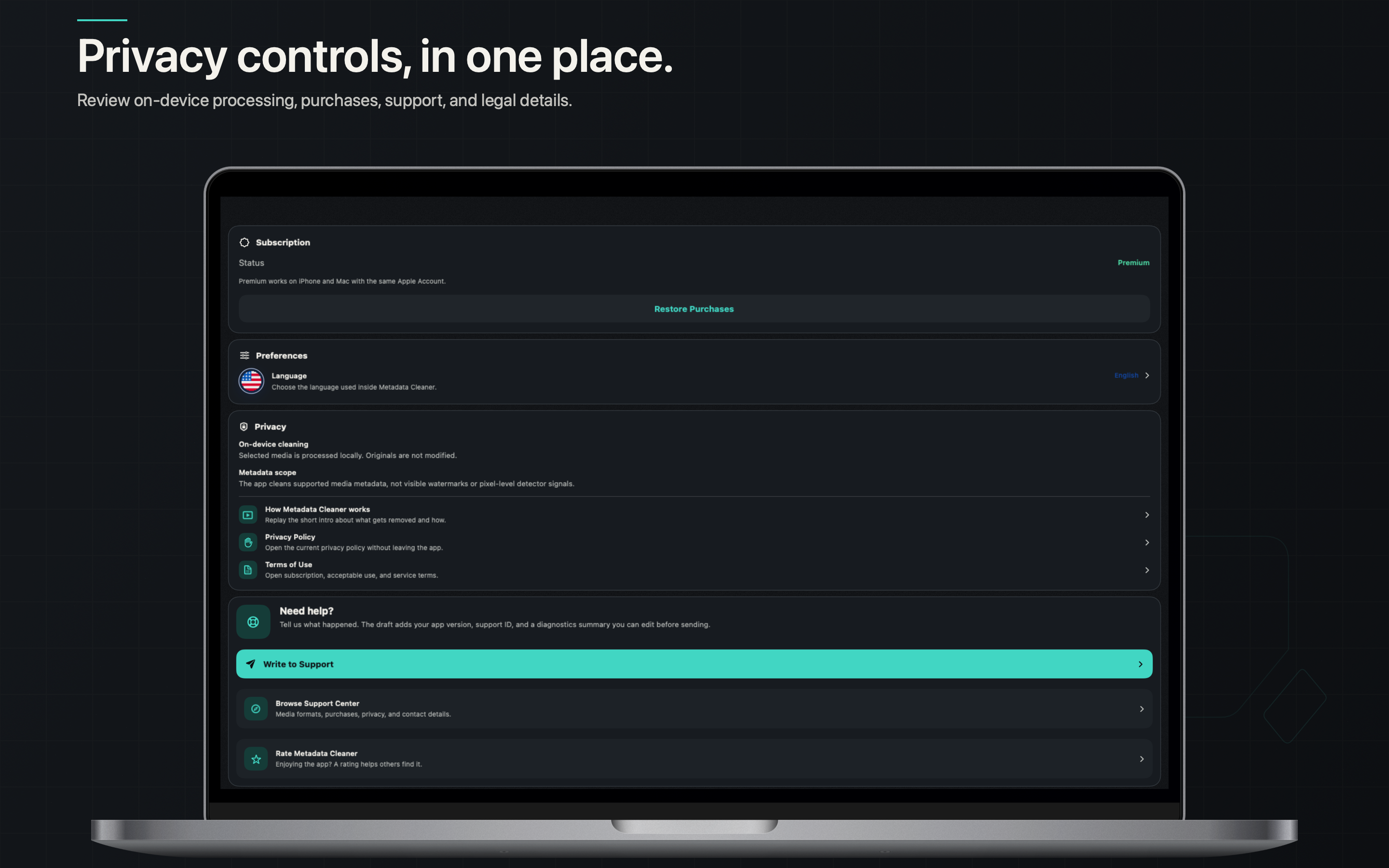The width and height of the screenshot is (1389, 868).
Task: Click 'Selected media is processed locally' text
Action: click(348, 456)
